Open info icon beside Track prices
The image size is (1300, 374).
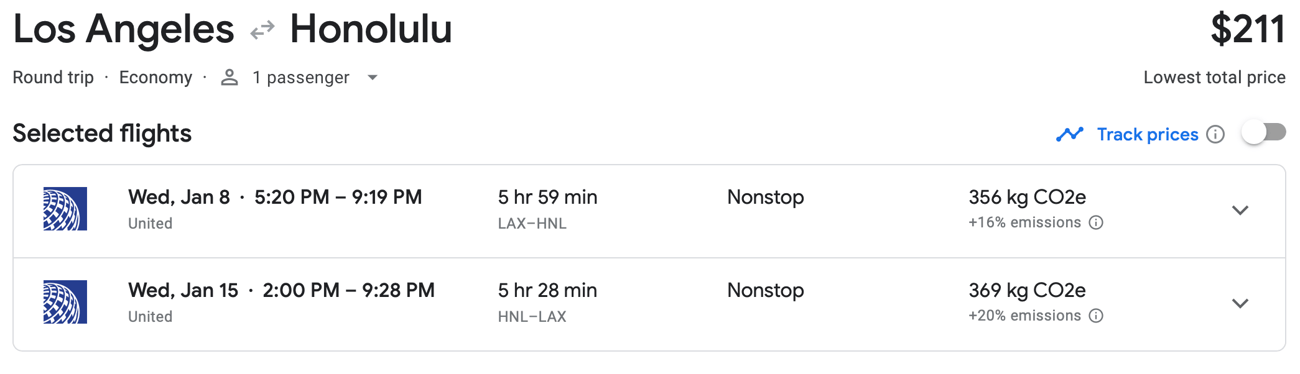(1215, 134)
